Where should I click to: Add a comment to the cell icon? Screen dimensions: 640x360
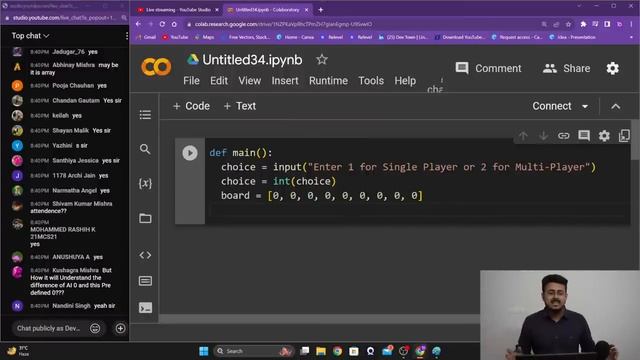coord(584,136)
